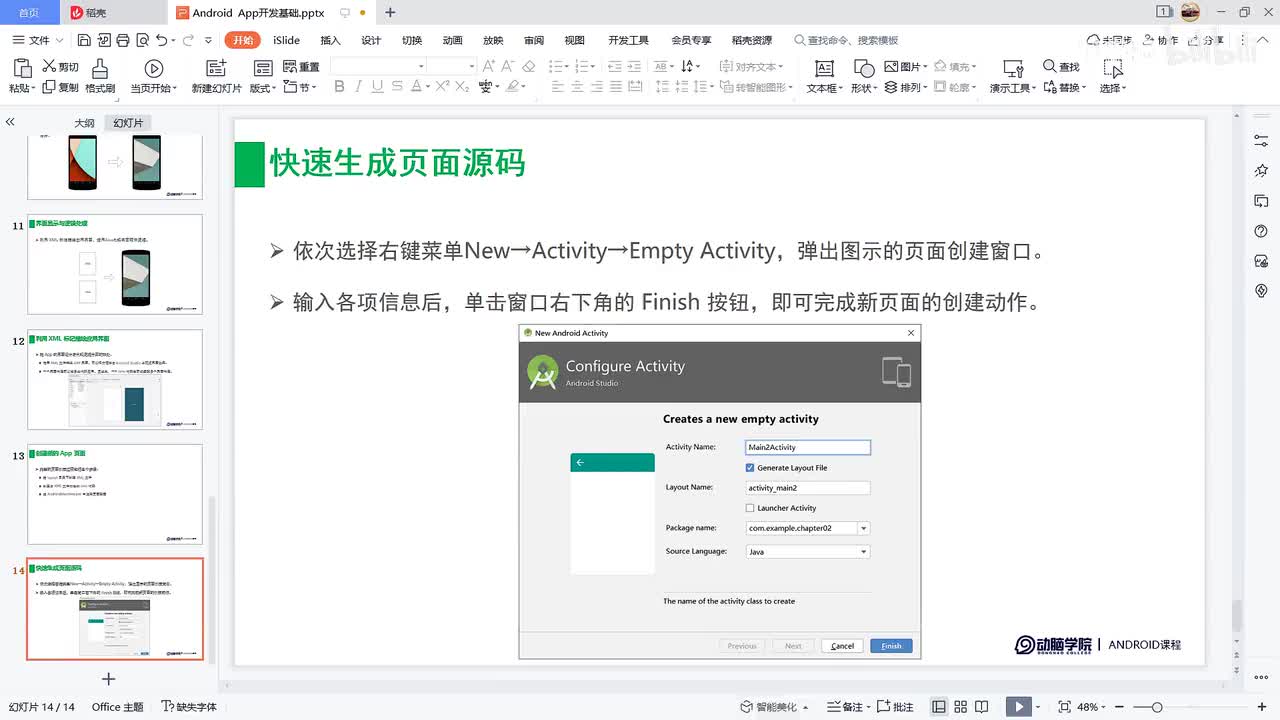Open the iSlide ribbon tab
The image size is (1280, 720).
[x=286, y=40]
